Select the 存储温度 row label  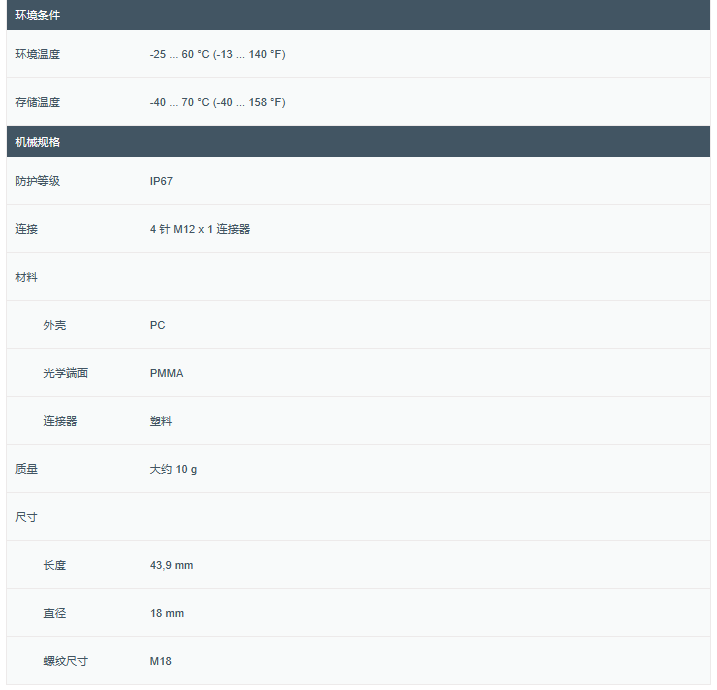[x=38, y=102]
